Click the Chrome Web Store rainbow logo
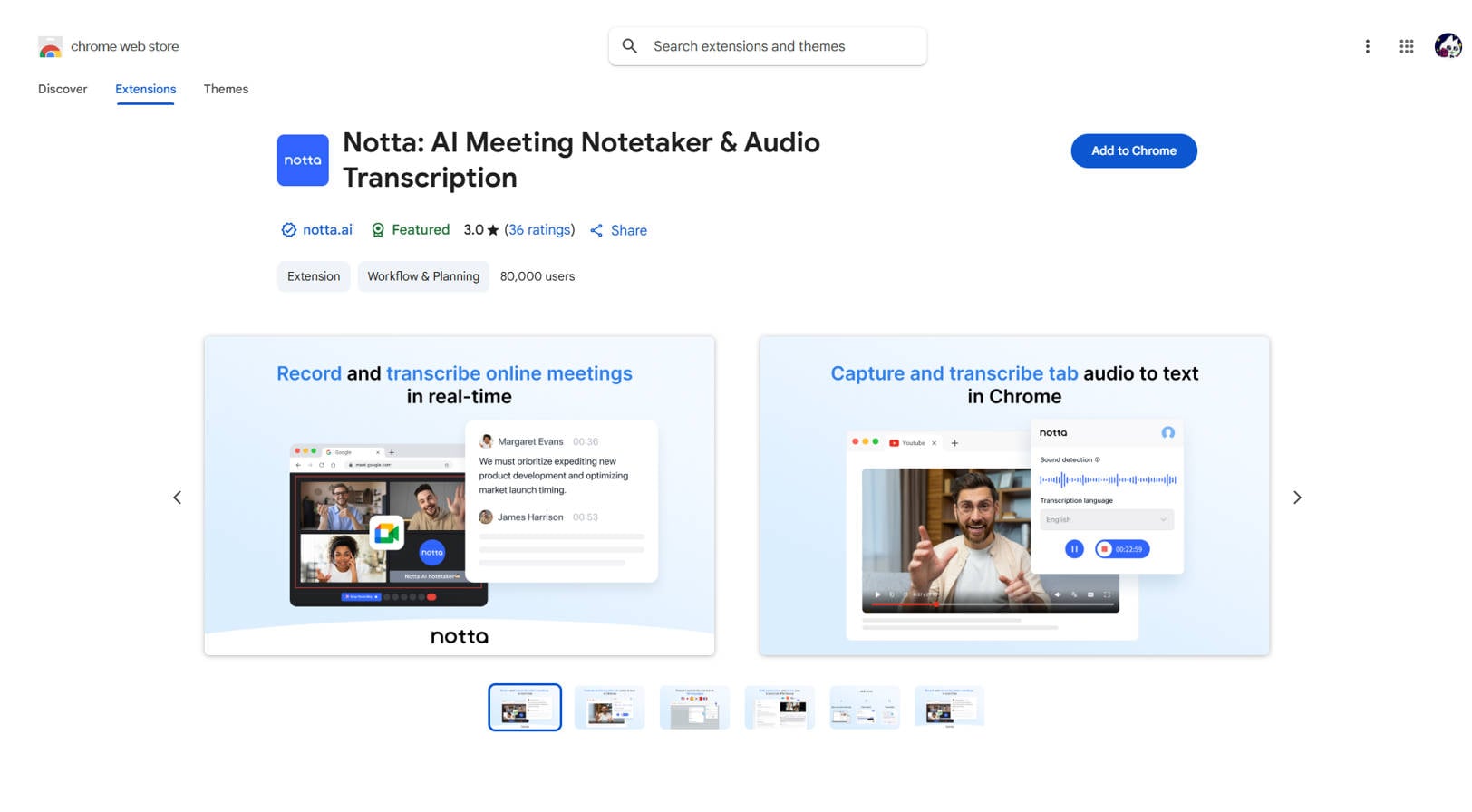The width and height of the screenshot is (1472, 812). click(50, 46)
